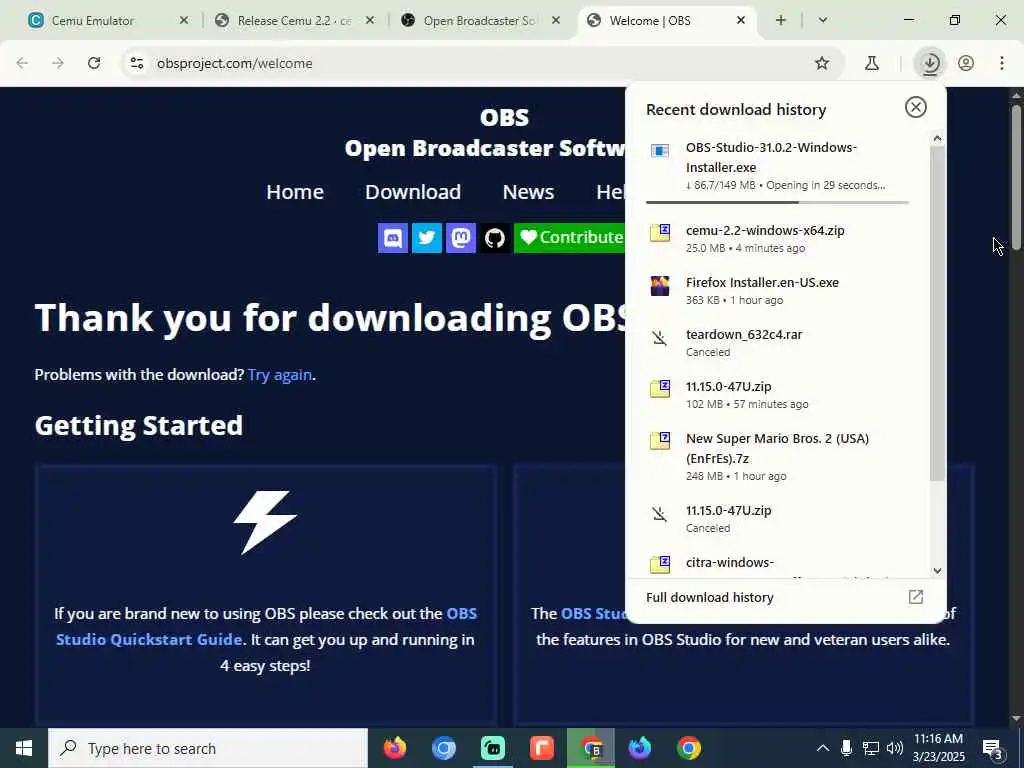Switch to the Open Broadcaster Software tab
Image resolution: width=1024 pixels, height=768 pixels.
click(480, 20)
